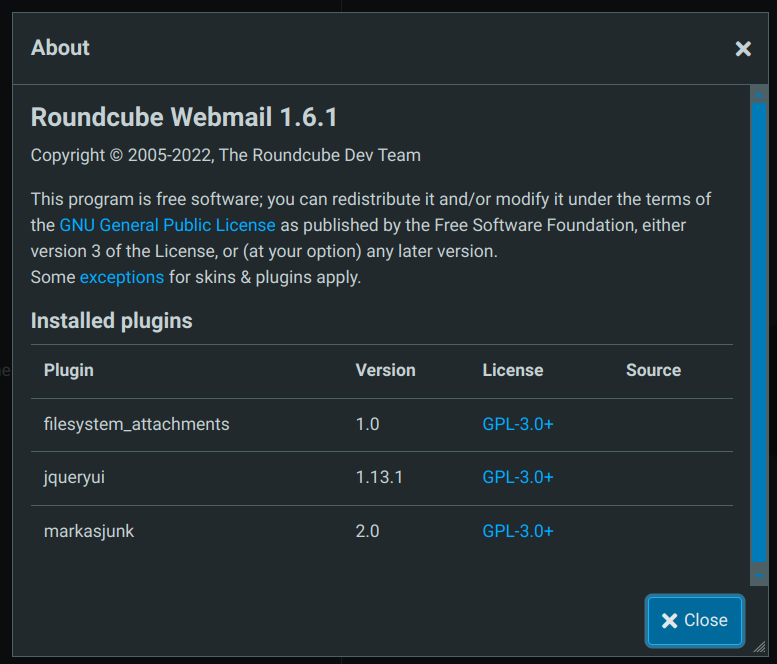Select the jqueryui plugin name
The image size is (777, 664).
coord(74,477)
